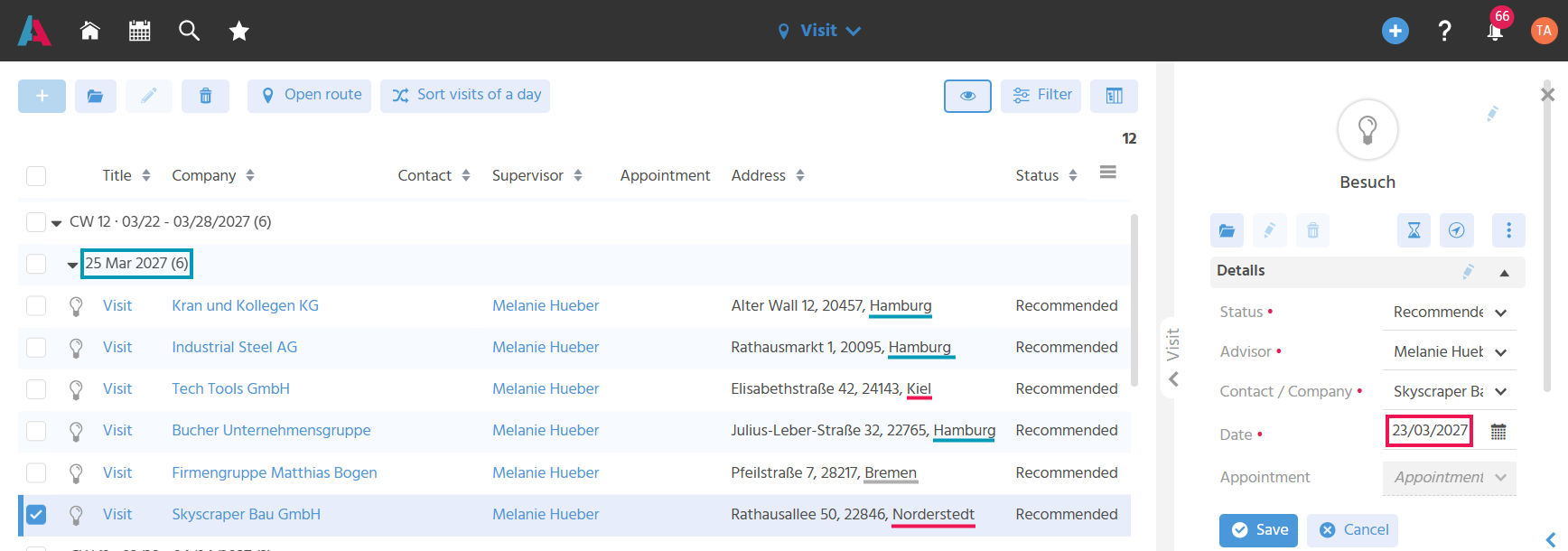
Task: Close the details side panel
Action: click(1547, 94)
